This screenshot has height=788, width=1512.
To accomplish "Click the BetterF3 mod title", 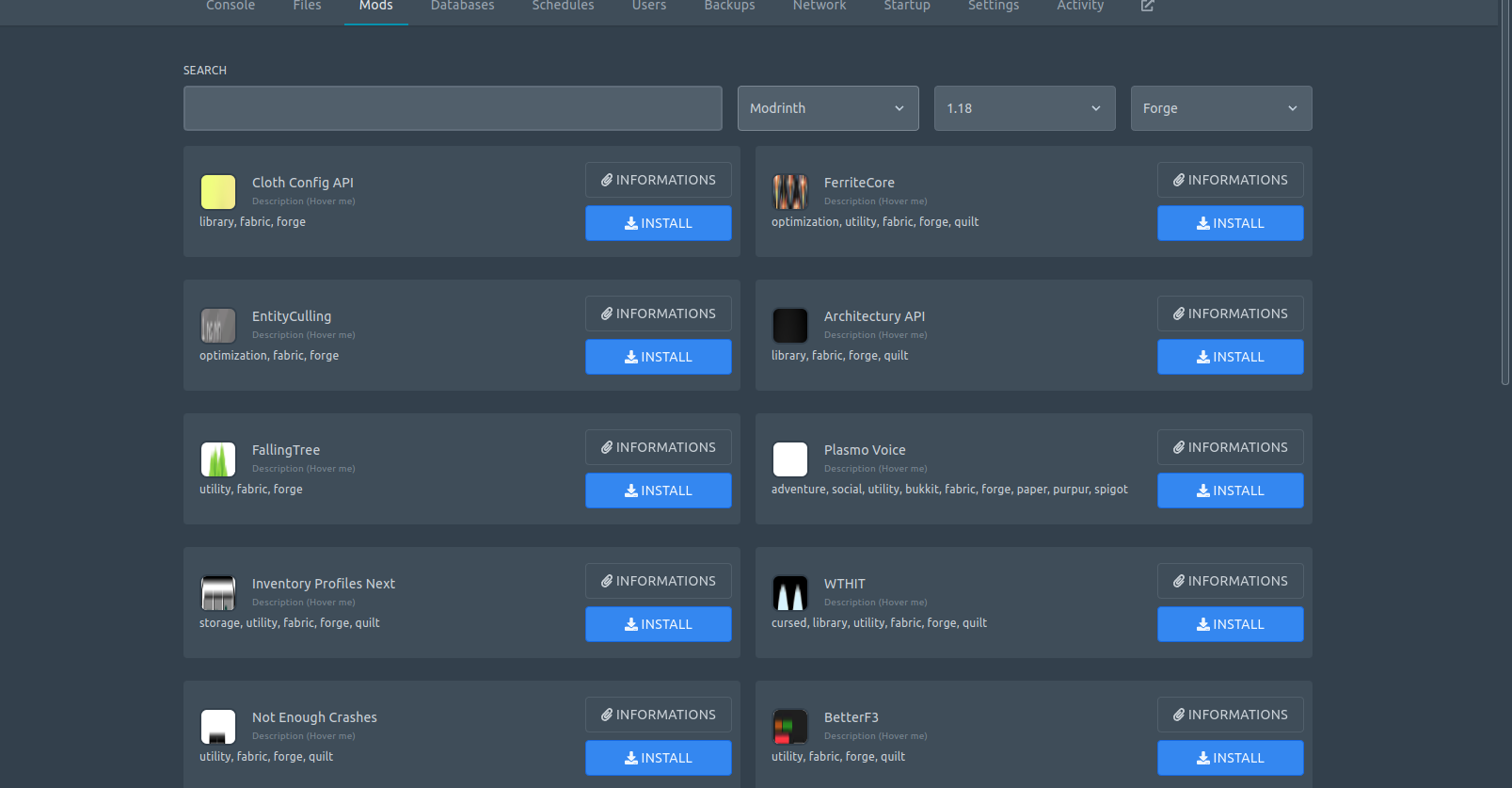I will [851, 717].
